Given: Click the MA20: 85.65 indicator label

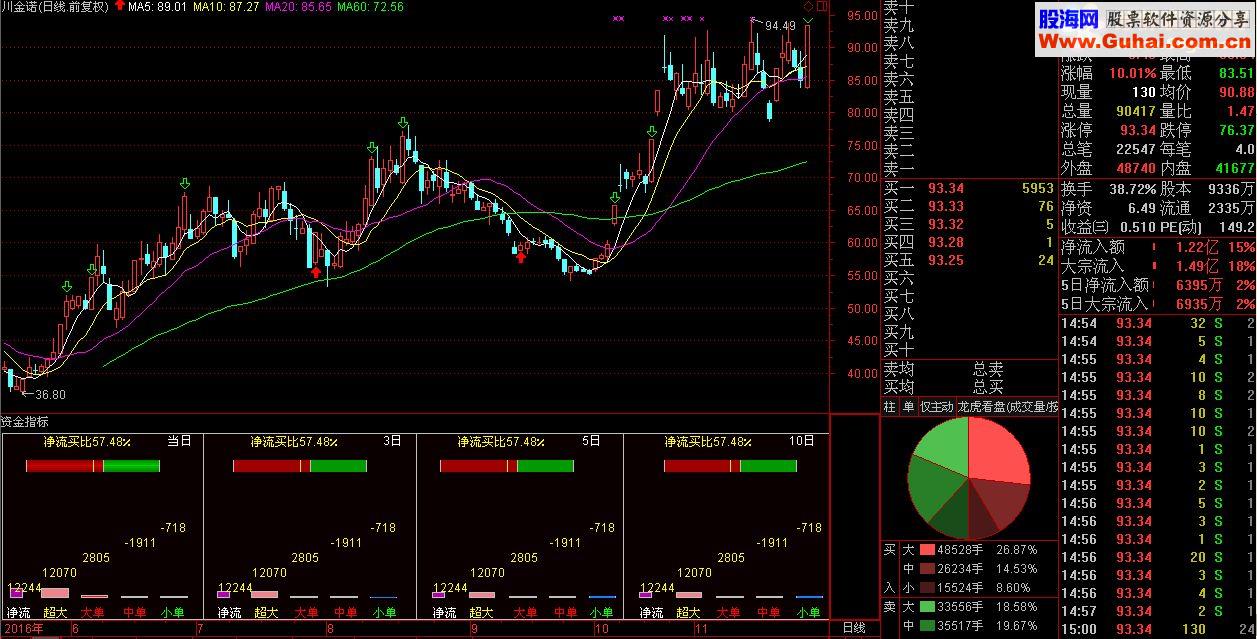Looking at the screenshot, I should coord(299,7).
